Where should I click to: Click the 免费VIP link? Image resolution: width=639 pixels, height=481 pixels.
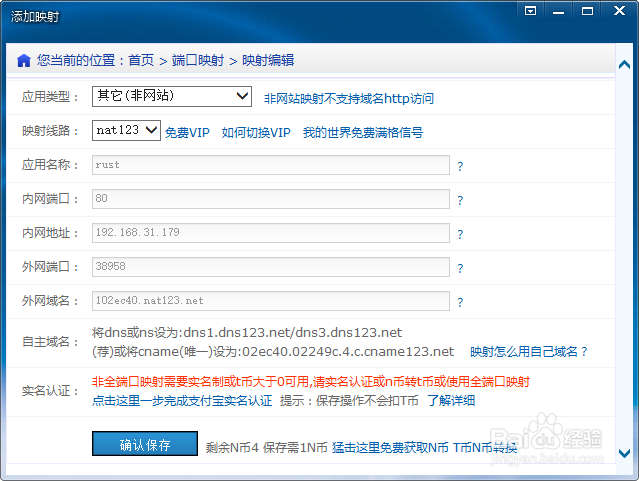(187, 132)
